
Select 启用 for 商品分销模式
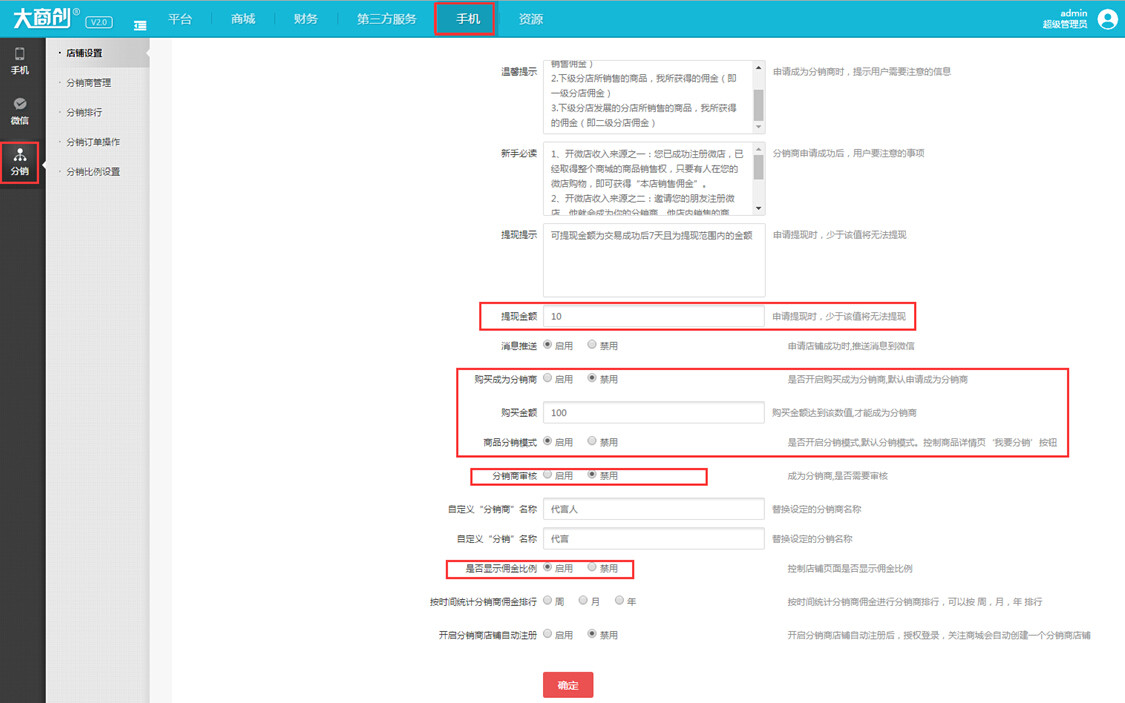(x=547, y=441)
